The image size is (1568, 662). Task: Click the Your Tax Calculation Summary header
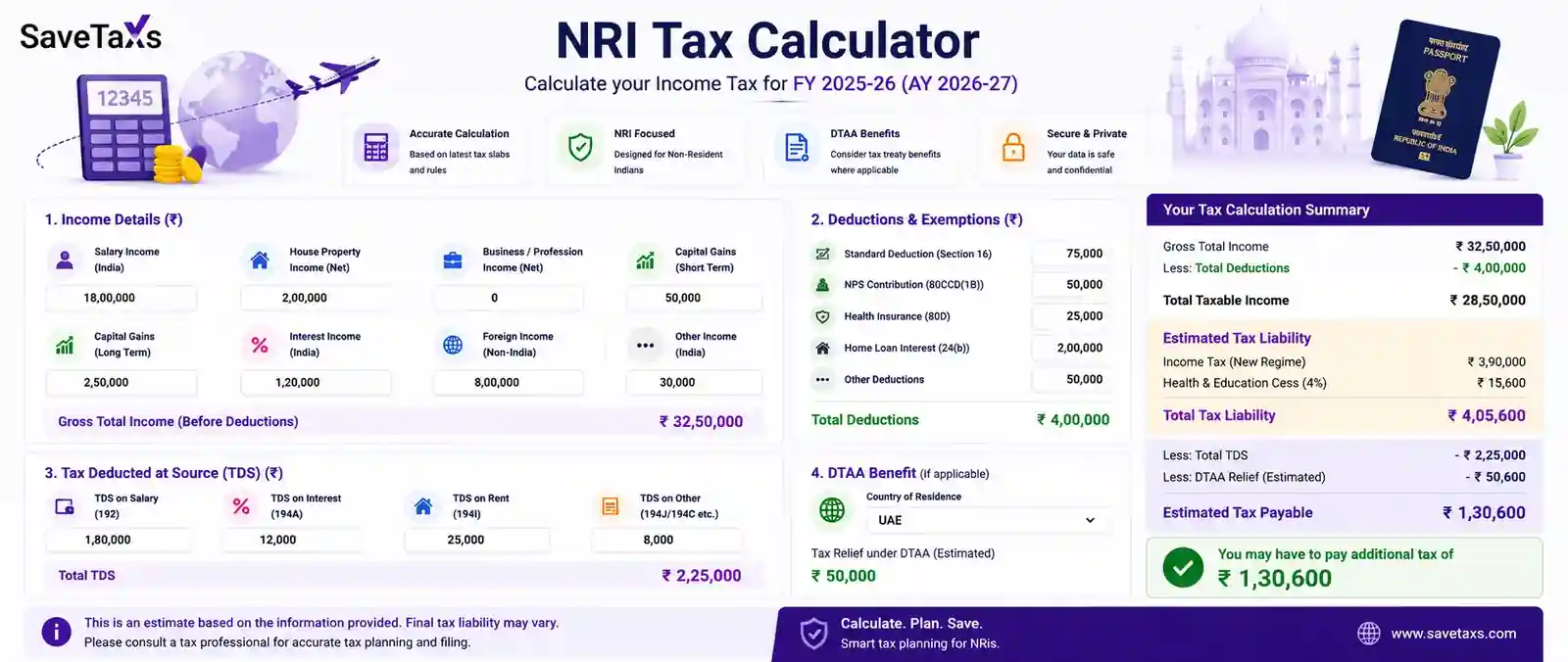(1345, 210)
